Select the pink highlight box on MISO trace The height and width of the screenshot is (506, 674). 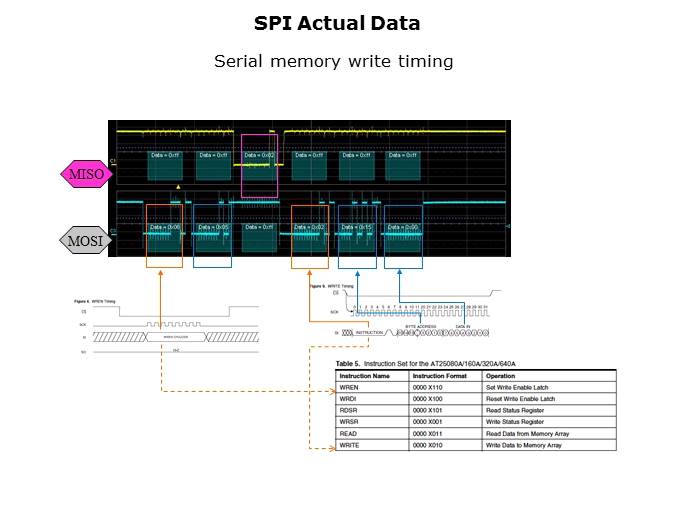pyautogui.click(x=258, y=164)
